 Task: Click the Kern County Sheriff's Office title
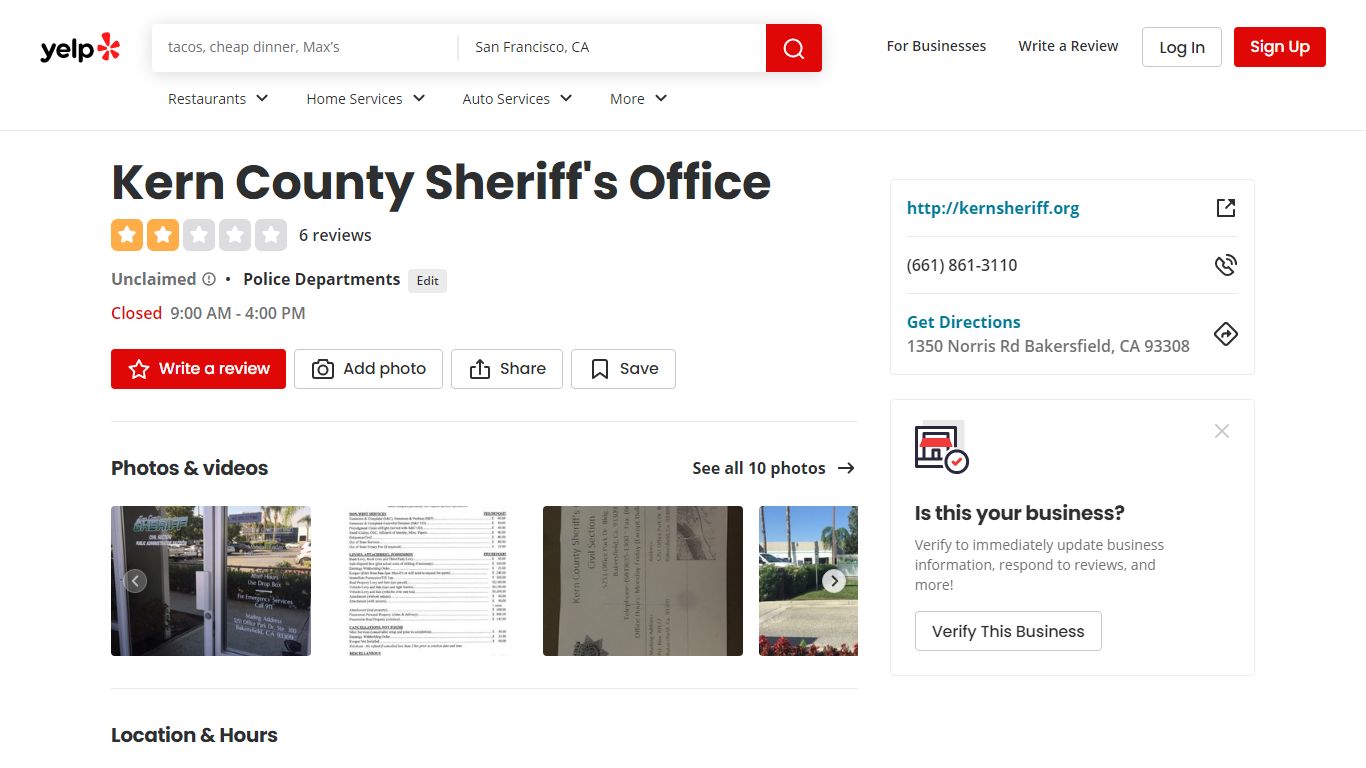pyautogui.click(x=441, y=182)
